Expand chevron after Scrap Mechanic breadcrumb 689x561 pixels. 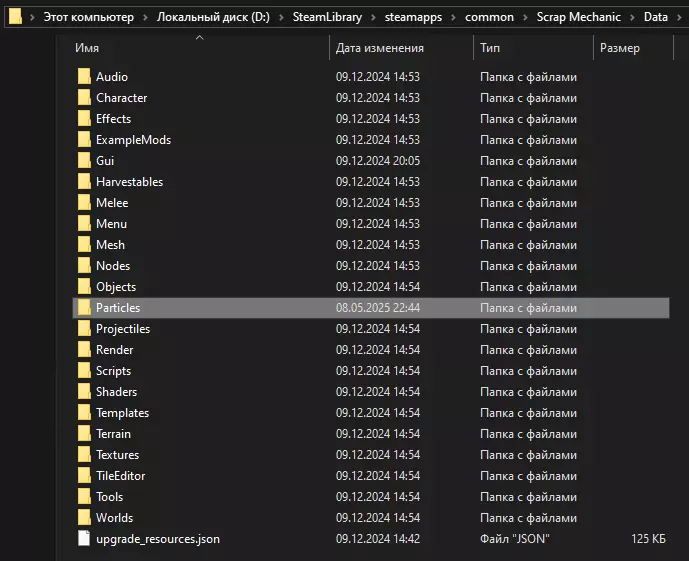click(632, 18)
